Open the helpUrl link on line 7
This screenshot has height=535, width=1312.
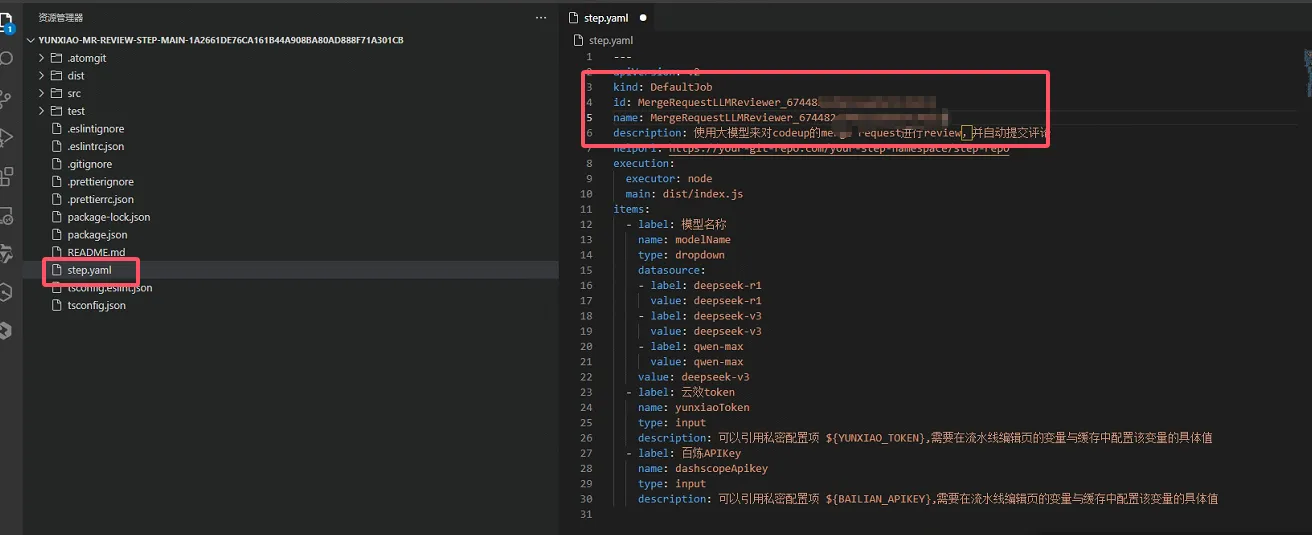point(838,148)
